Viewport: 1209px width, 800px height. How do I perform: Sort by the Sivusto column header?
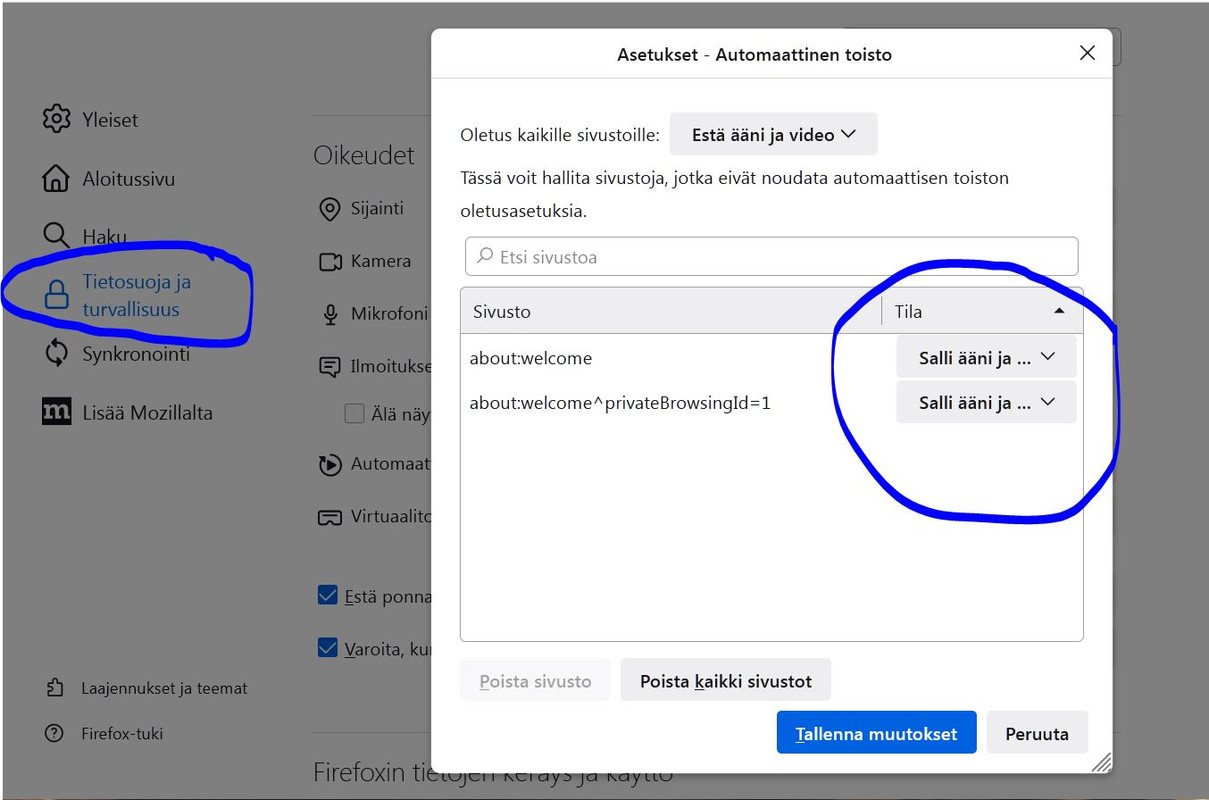[671, 311]
